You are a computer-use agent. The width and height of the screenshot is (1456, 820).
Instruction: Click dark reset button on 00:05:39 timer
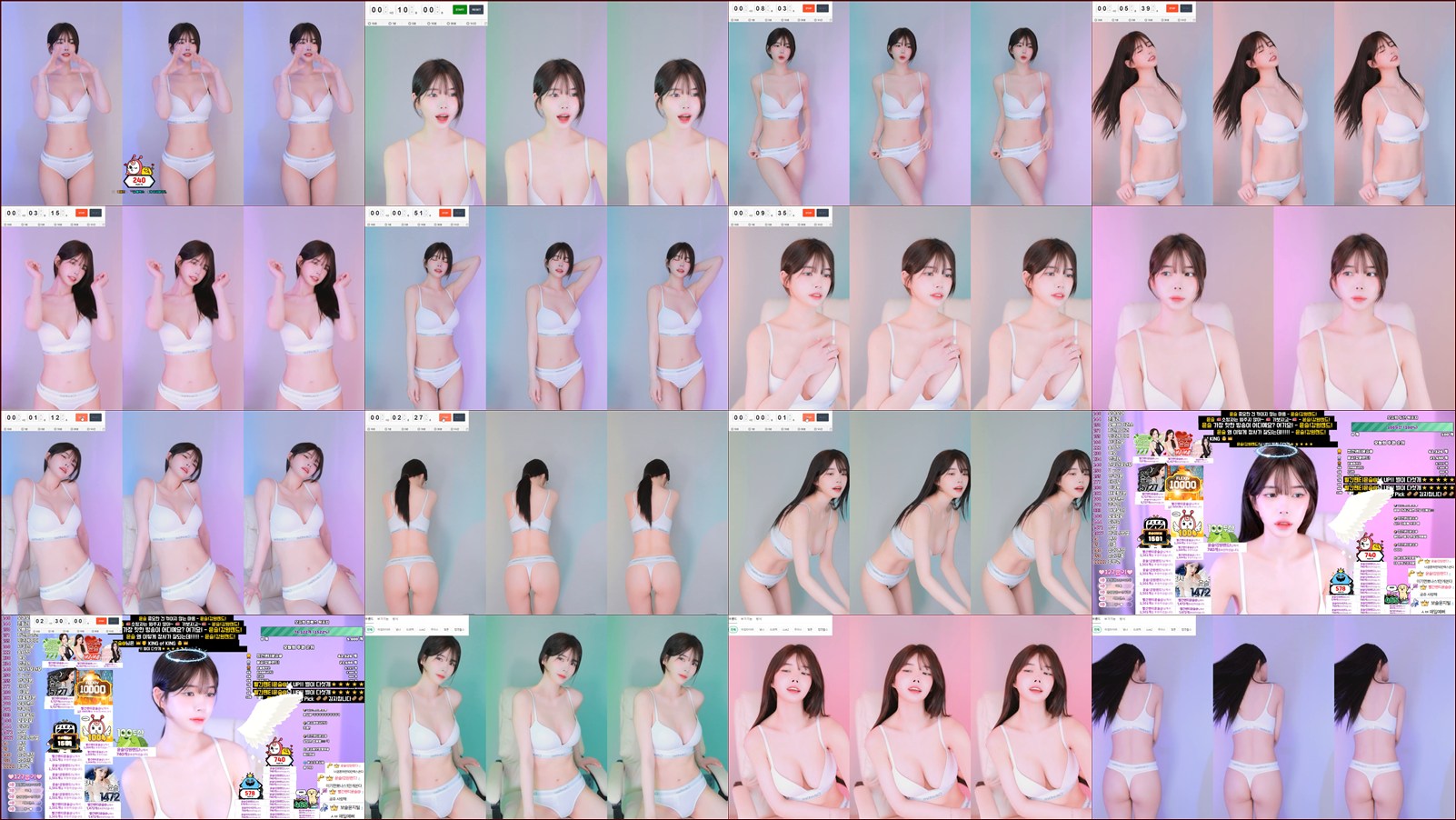point(1186,8)
